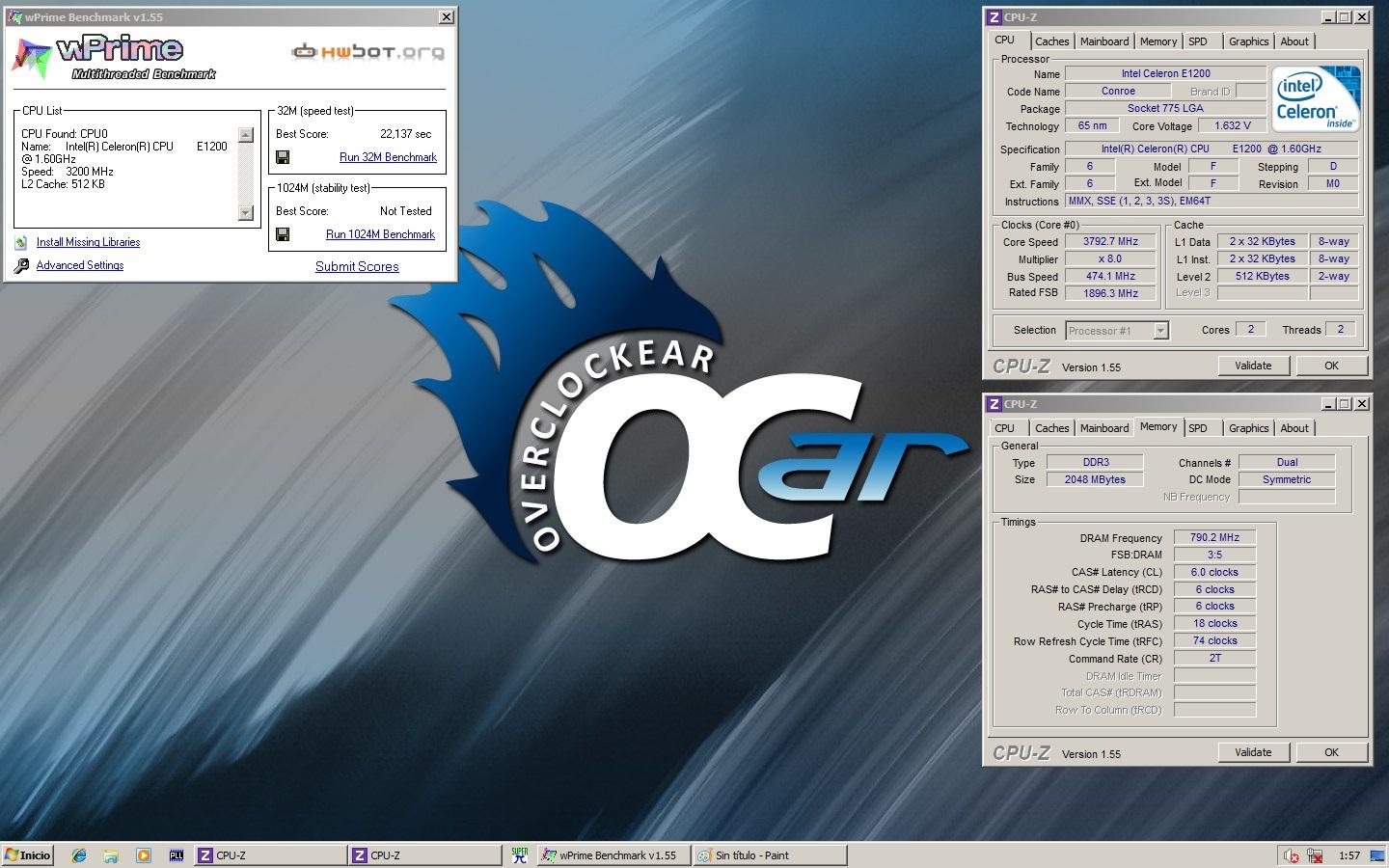This screenshot has width=1389, height=868.
Task: Open the Processor #1 selection dropdown
Action: pyautogui.click(x=1160, y=331)
